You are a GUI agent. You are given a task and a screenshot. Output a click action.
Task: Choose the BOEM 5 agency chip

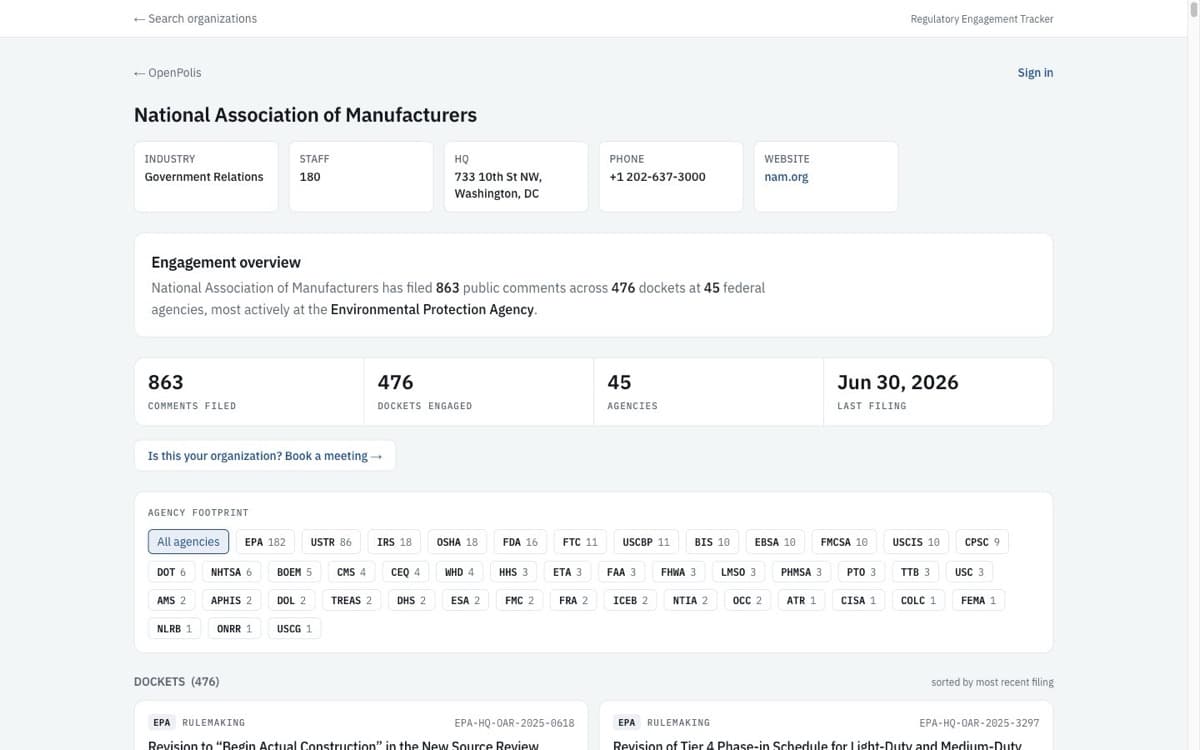click(x=294, y=572)
